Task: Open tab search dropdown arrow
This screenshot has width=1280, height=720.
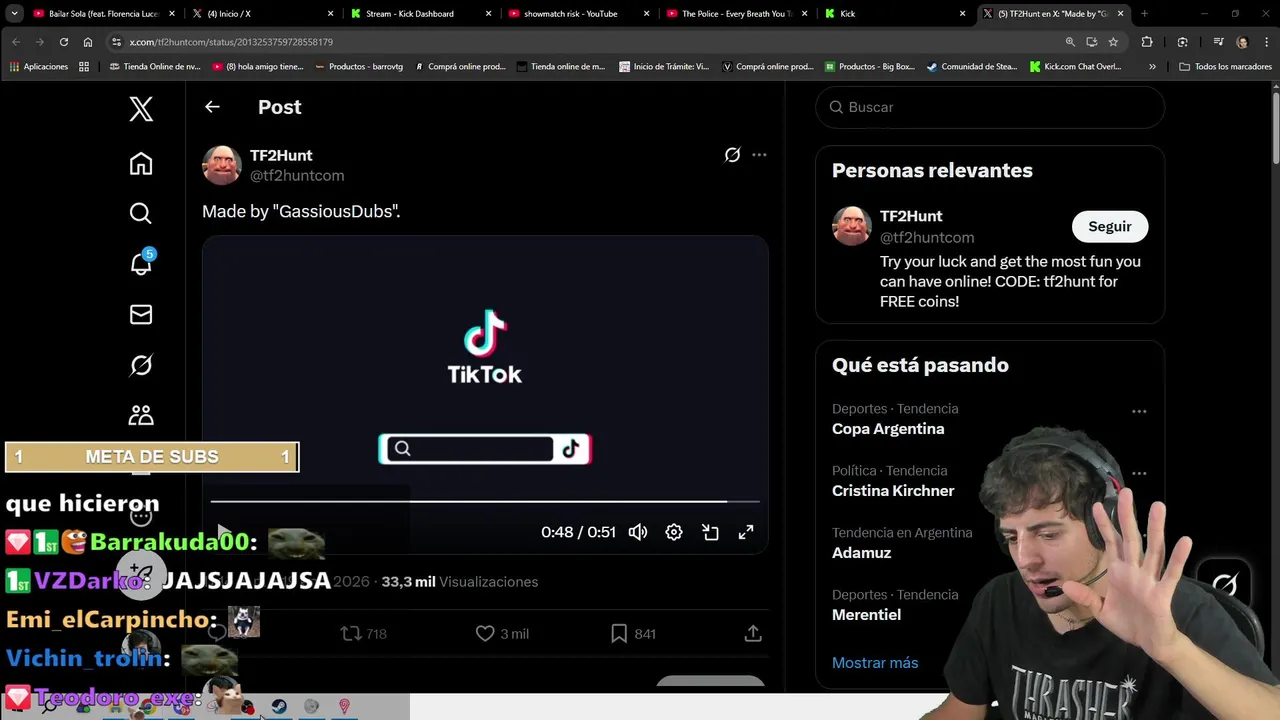Action: [14, 14]
